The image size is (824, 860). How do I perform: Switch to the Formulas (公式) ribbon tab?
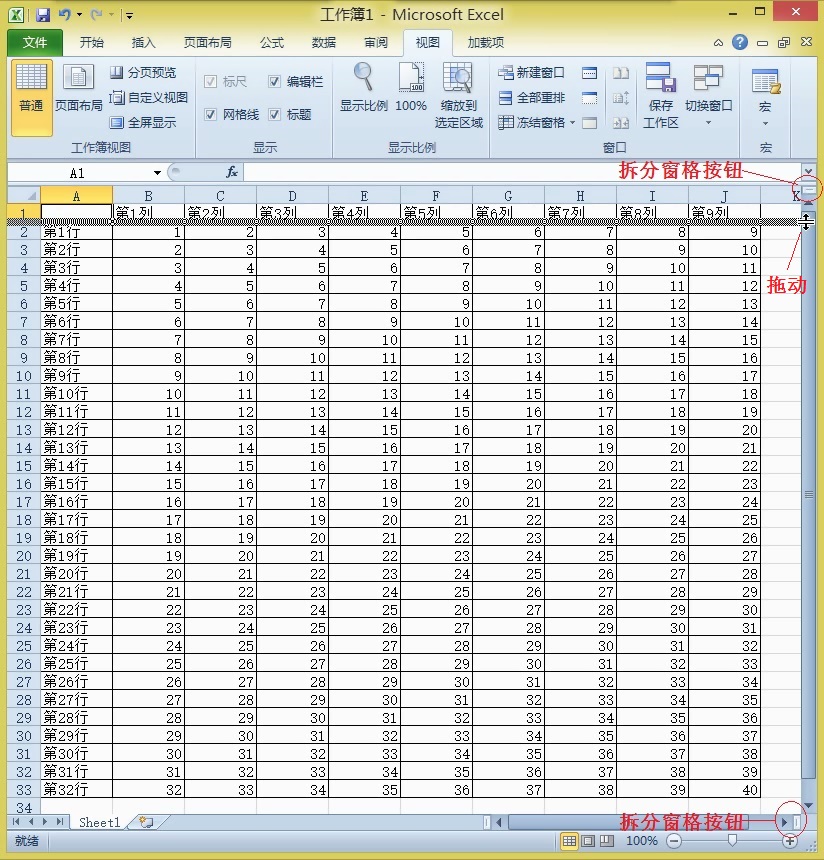coord(272,43)
